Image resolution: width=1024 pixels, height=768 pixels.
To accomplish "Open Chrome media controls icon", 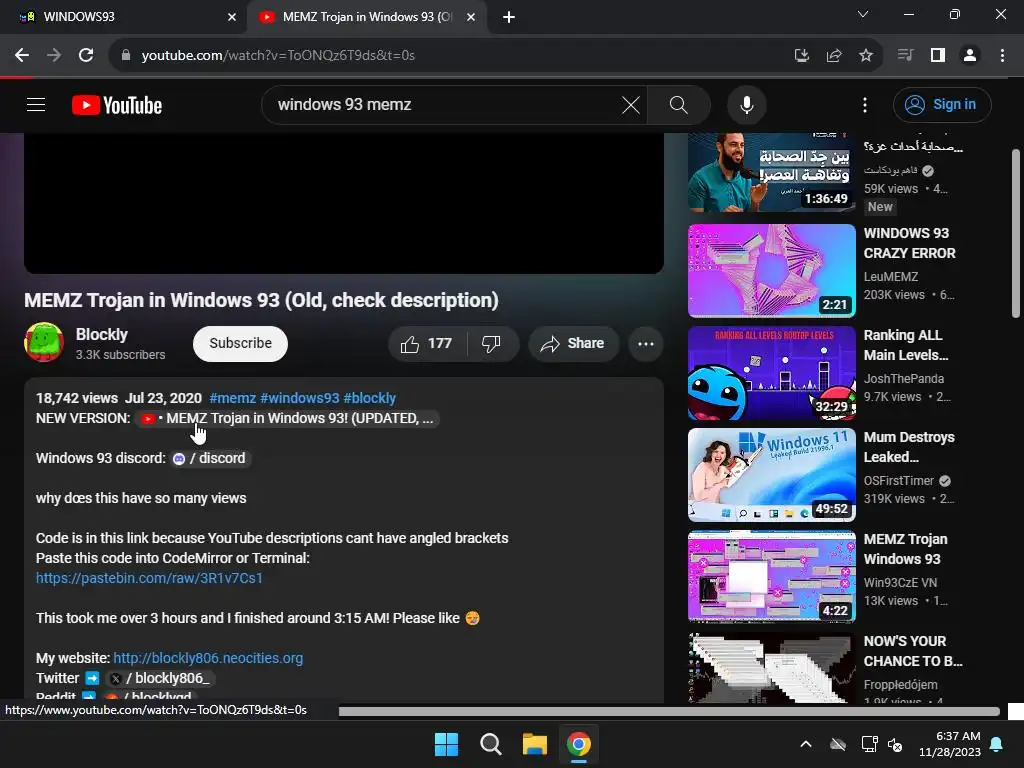I will pos(905,56).
